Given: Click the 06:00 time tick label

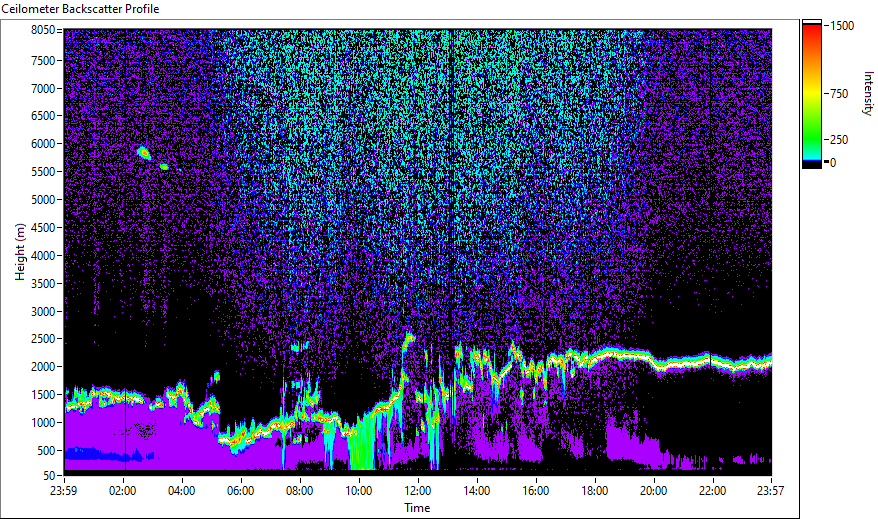Looking at the screenshot, I should 240,491.
